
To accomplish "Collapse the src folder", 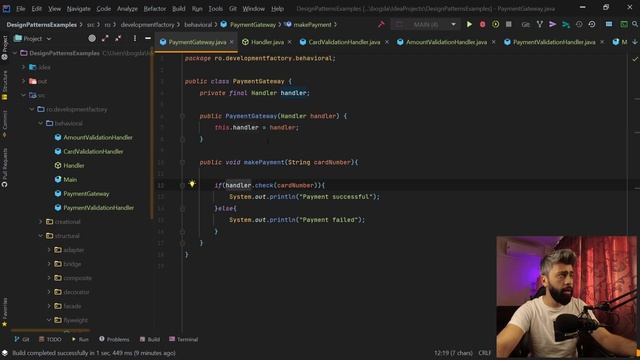I will point(24,95).
